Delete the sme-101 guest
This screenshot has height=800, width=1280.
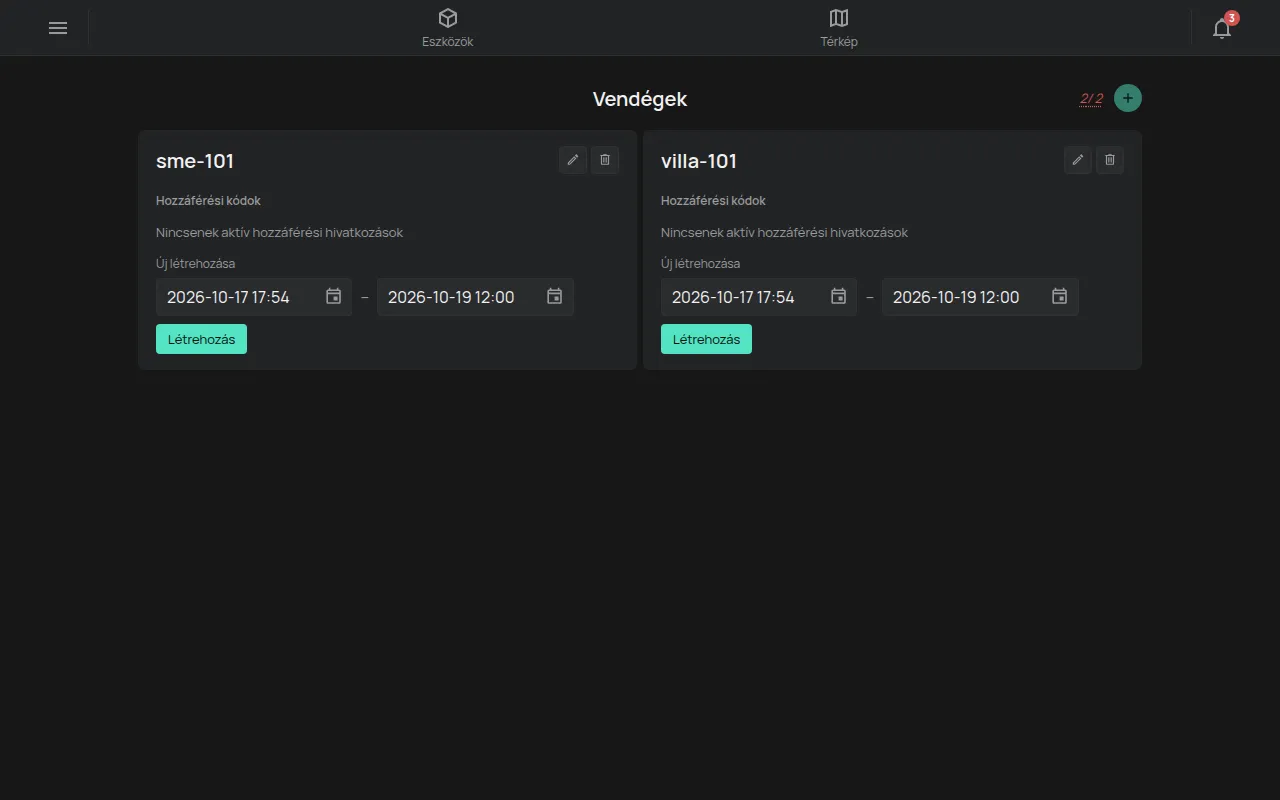point(605,160)
